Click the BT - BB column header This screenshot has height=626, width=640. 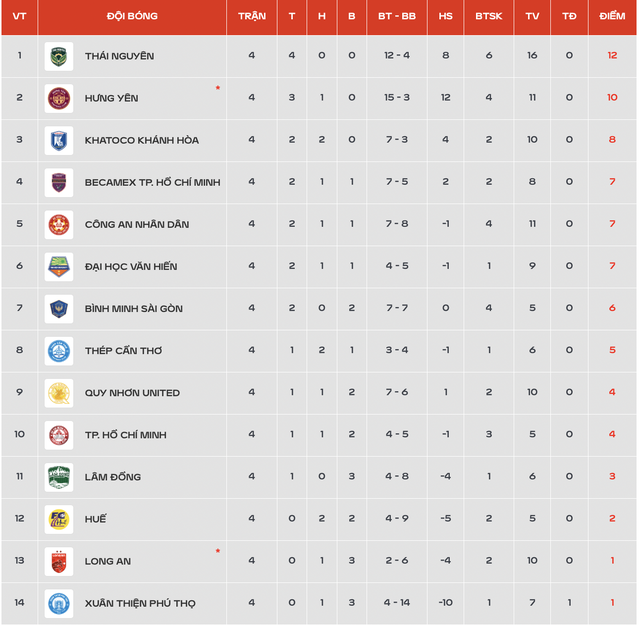click(397, 16)
